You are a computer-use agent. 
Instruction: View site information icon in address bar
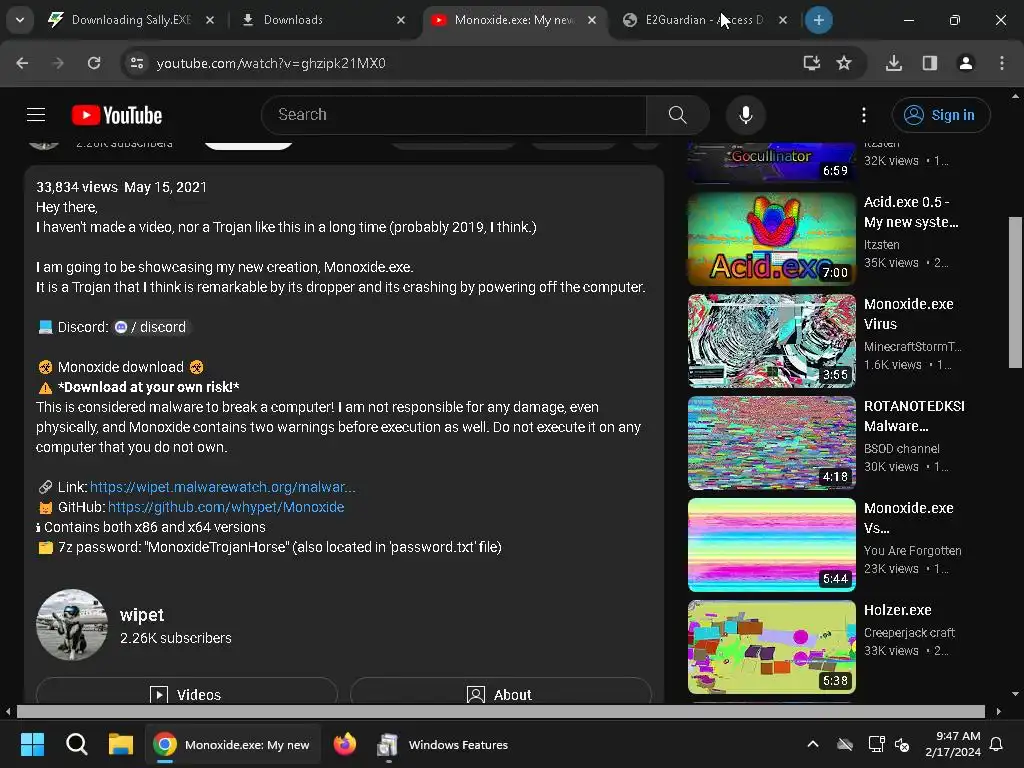coord(137,63)
